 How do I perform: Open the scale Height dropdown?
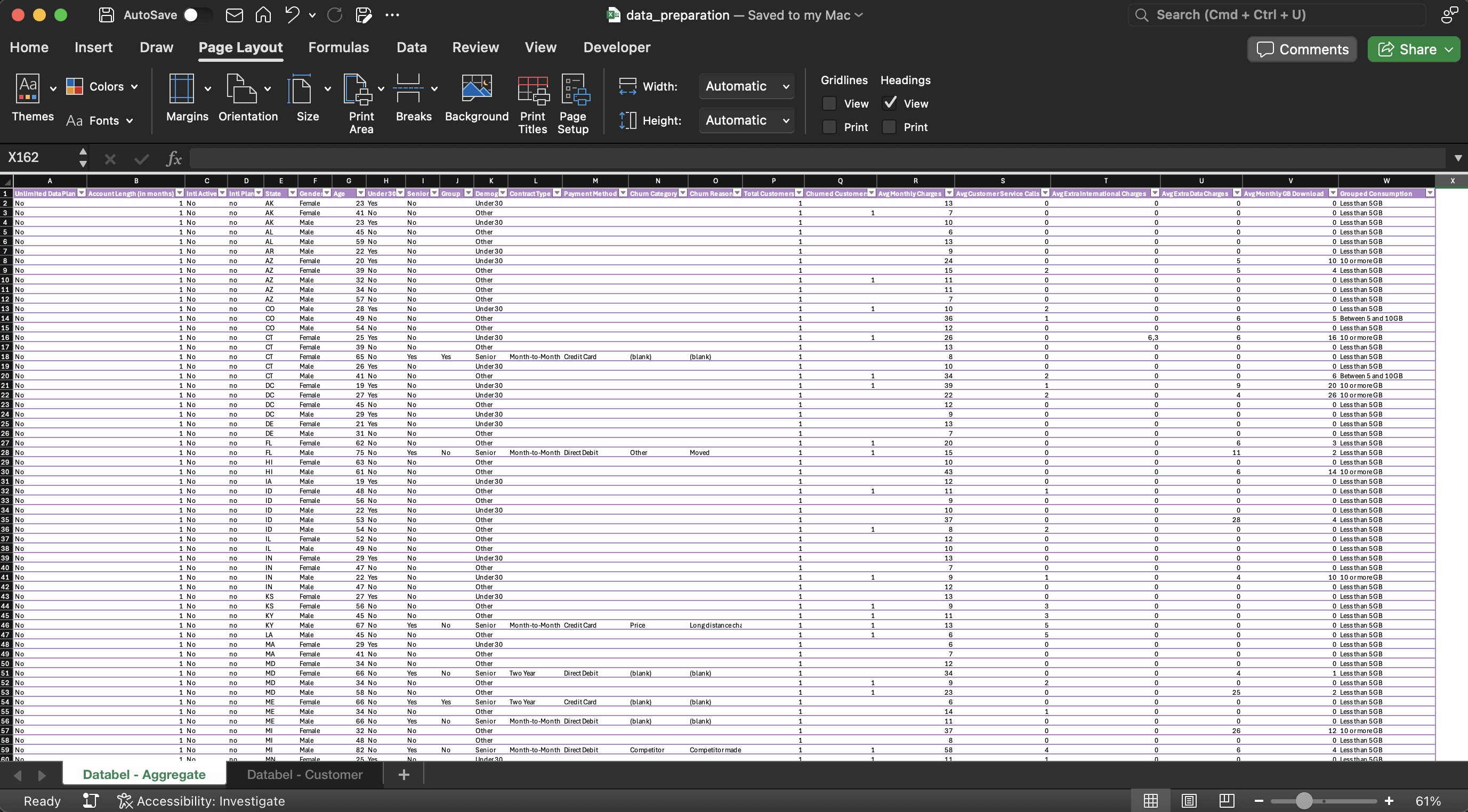(x=746, y=120)
